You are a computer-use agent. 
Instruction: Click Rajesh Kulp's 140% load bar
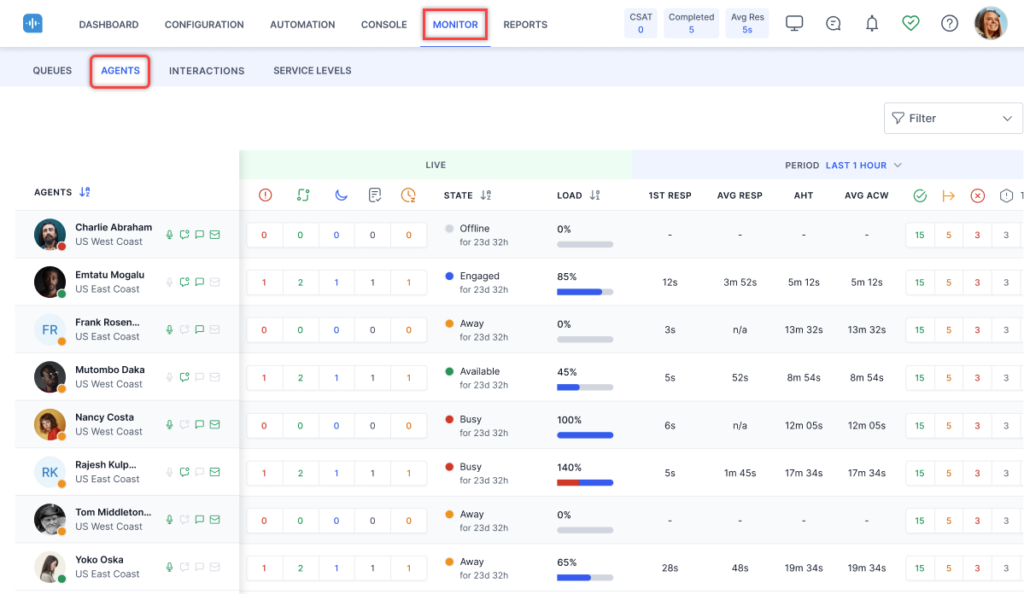click(587, 482)
